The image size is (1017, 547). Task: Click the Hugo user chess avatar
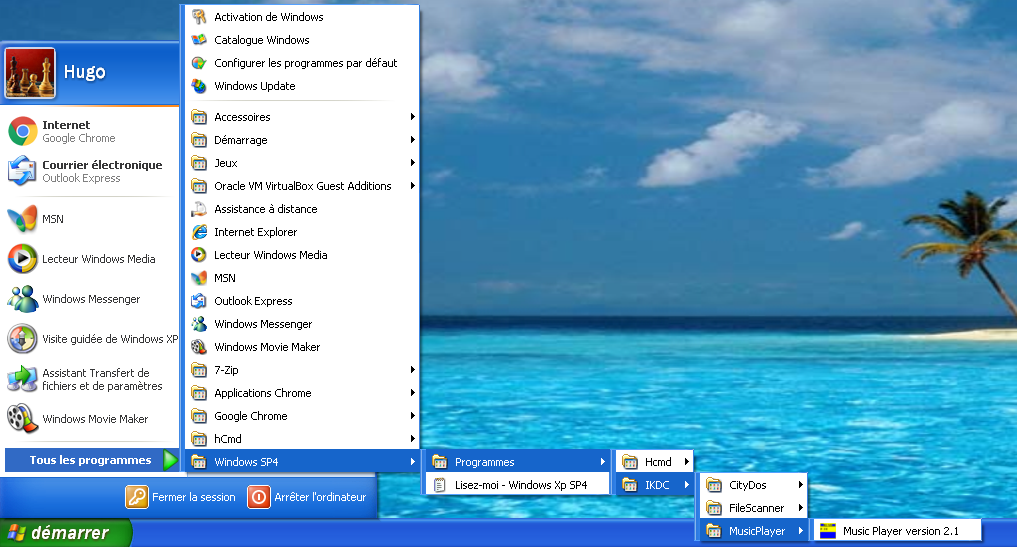click(x=30, y=73)
